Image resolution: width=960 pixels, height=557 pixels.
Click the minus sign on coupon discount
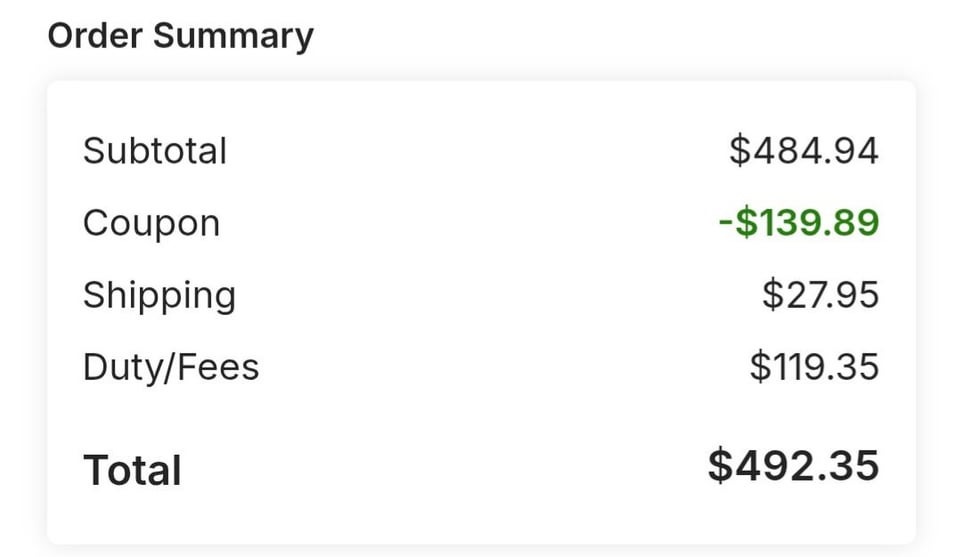[726, 223]
